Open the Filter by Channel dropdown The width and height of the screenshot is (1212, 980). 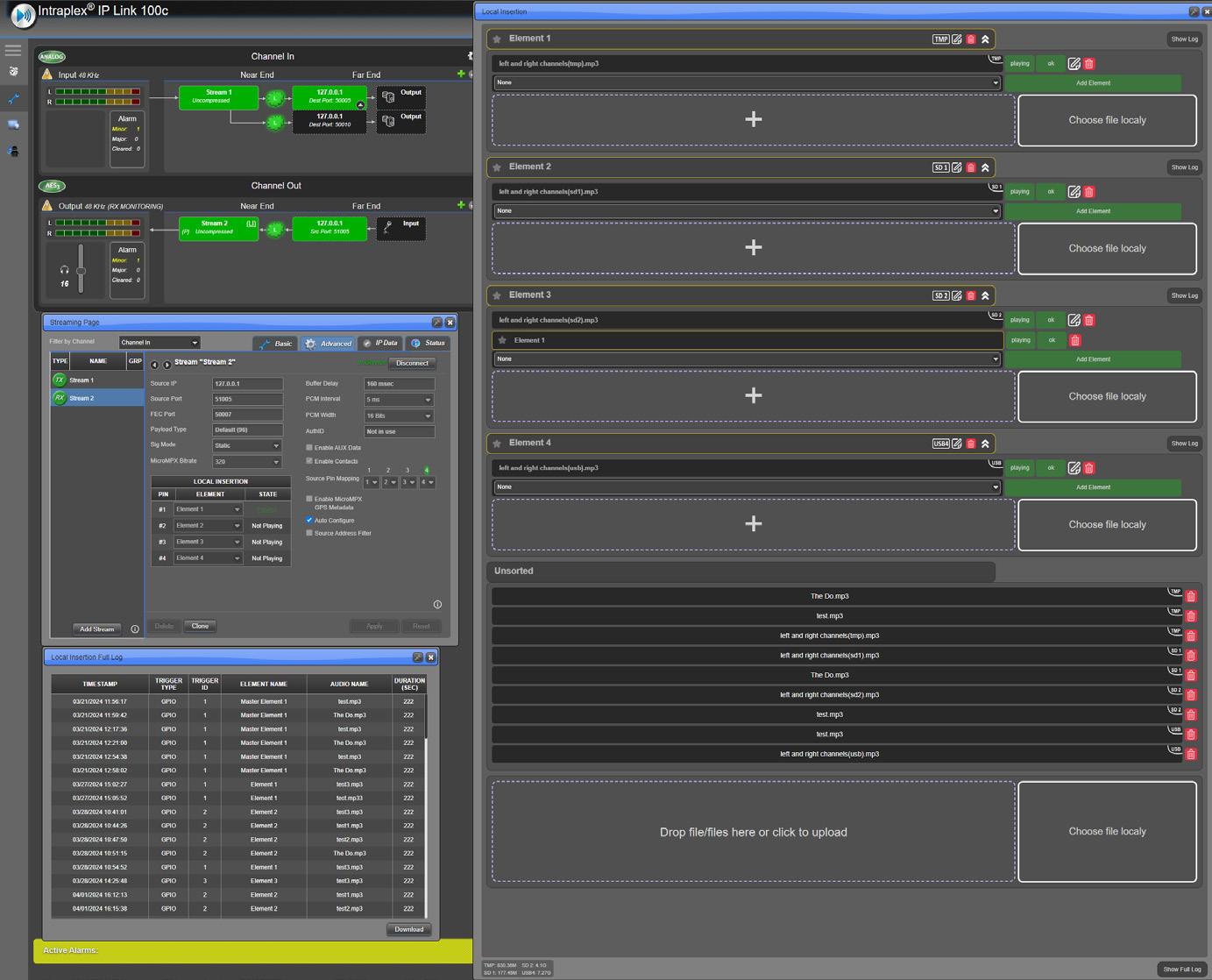click(159, 342)
